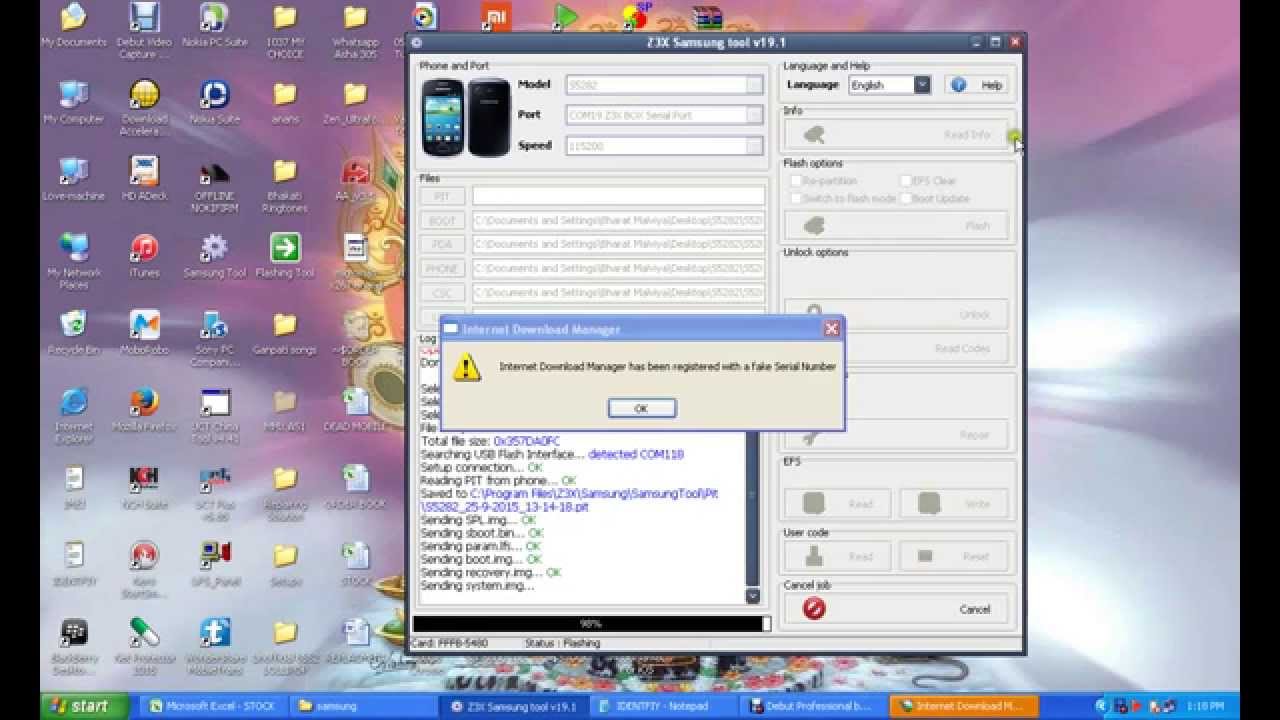
Task: Open NCH Suite desktop icon
Action: (x=144, y=487)
